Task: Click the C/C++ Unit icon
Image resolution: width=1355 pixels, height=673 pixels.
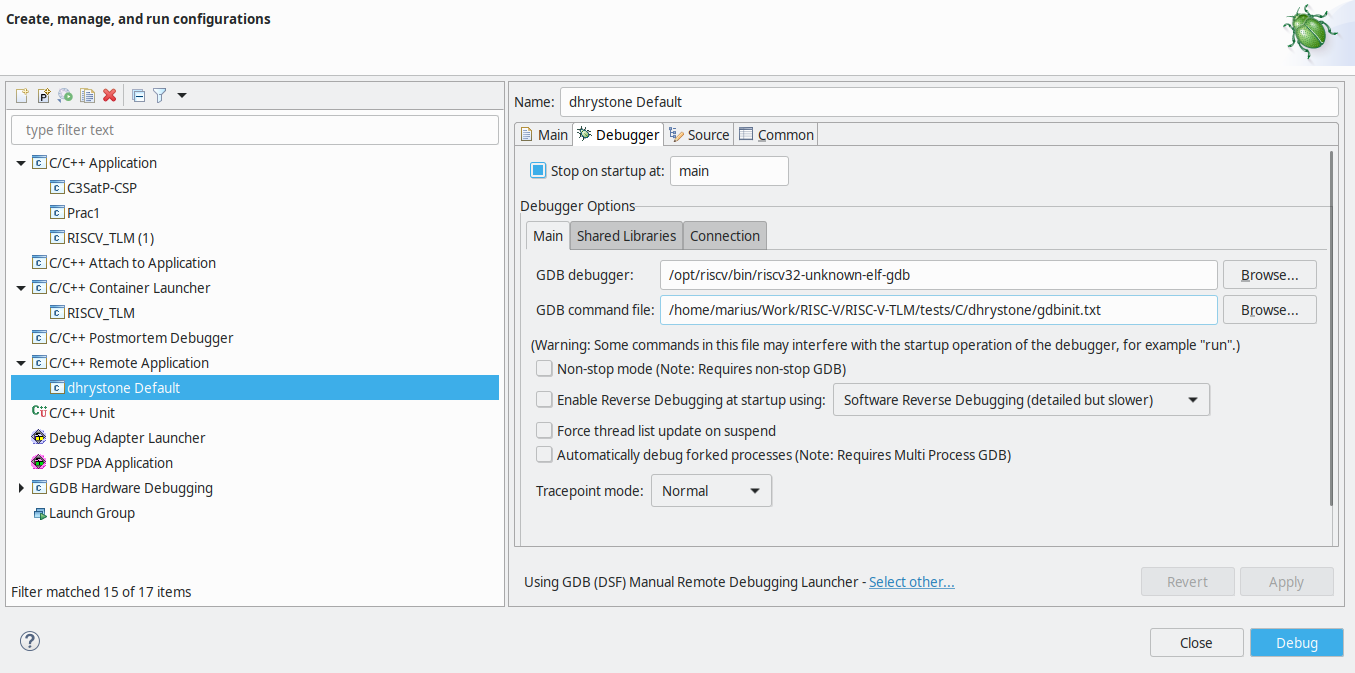Action: (x=39, y=413)
